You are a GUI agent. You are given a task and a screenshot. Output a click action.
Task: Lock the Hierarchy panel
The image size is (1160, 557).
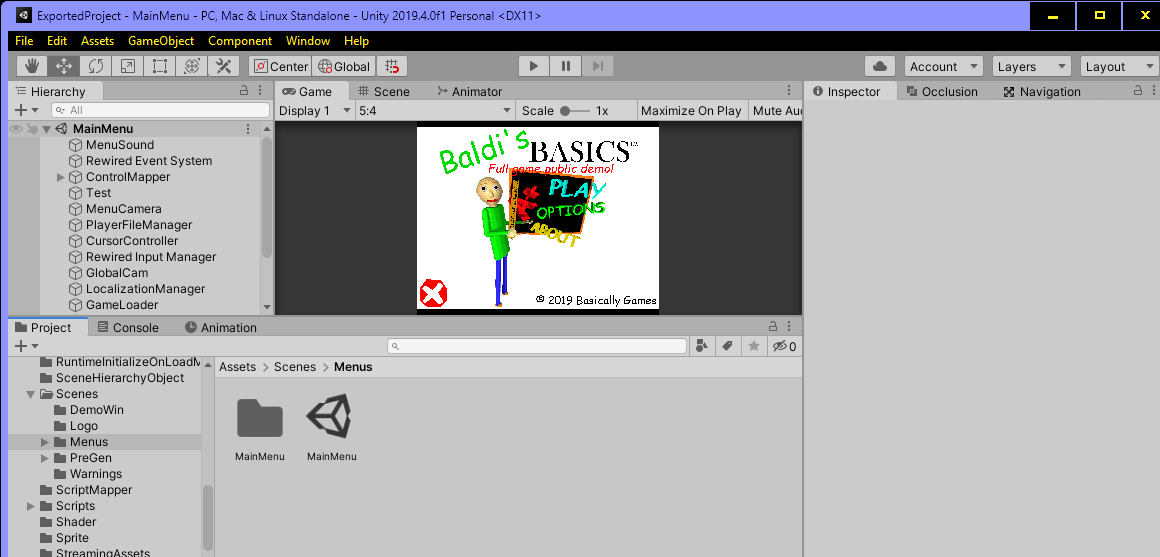(x=244, y=90)
